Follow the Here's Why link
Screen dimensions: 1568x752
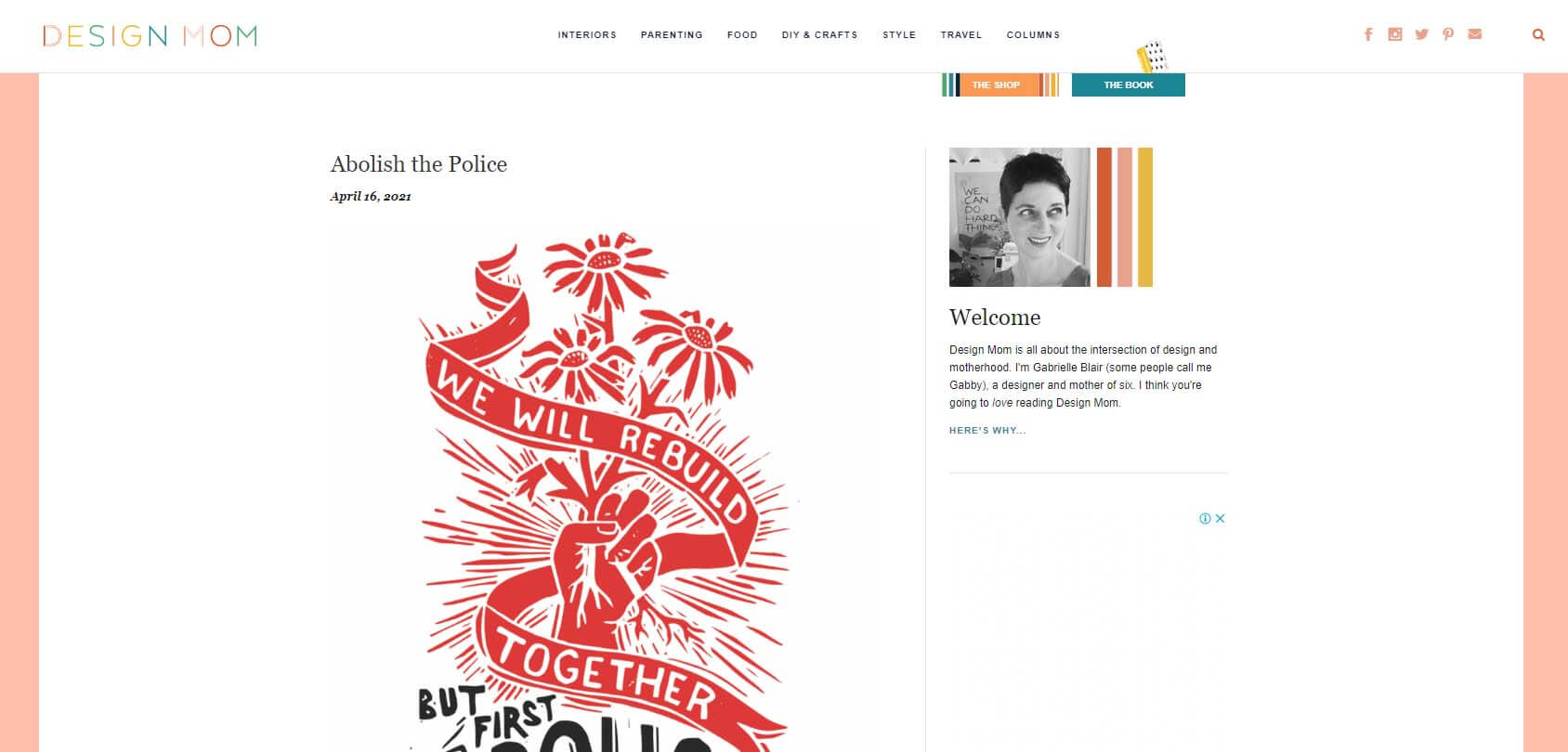pos(987,431)
